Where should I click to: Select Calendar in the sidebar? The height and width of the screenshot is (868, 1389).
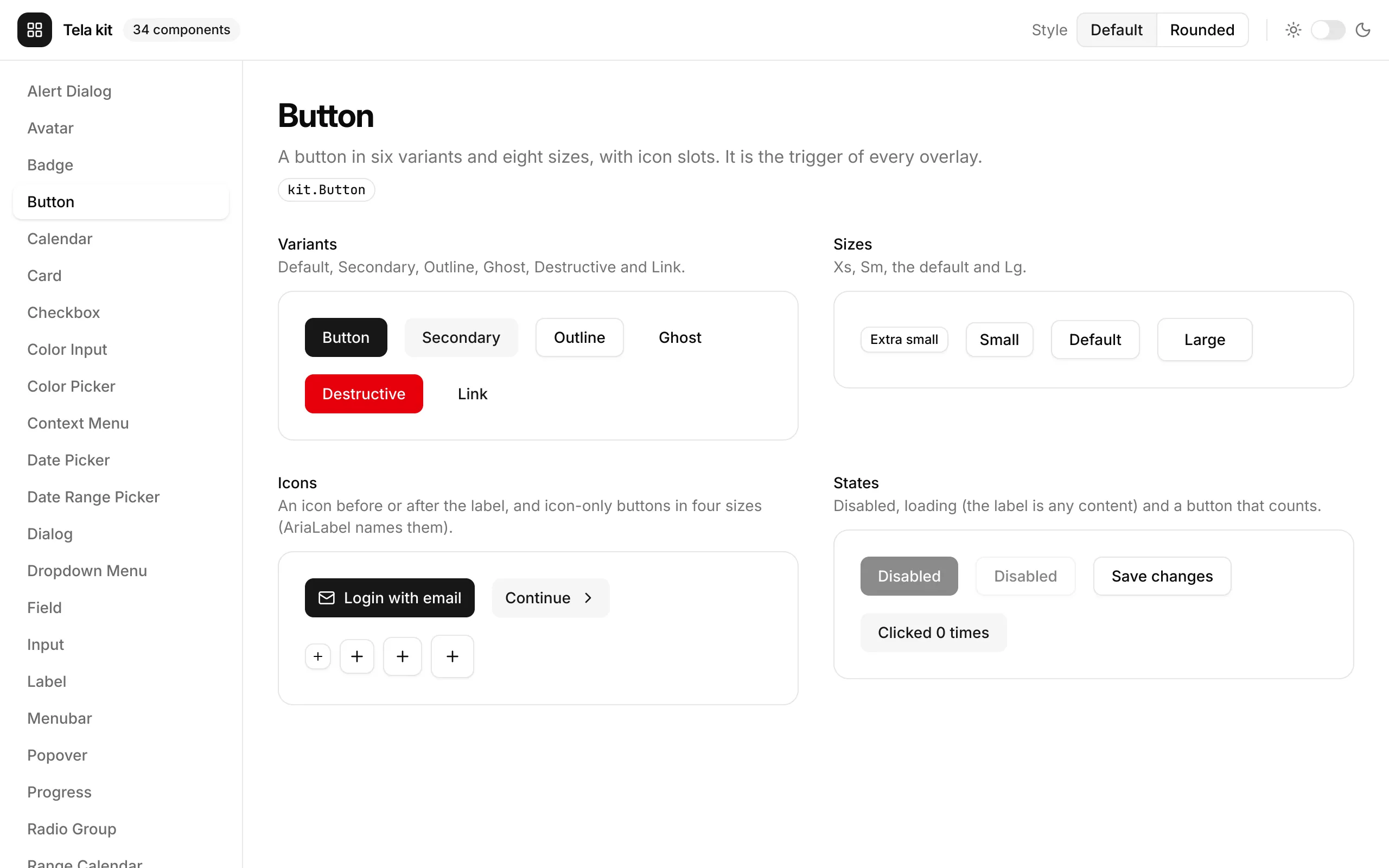121,239
